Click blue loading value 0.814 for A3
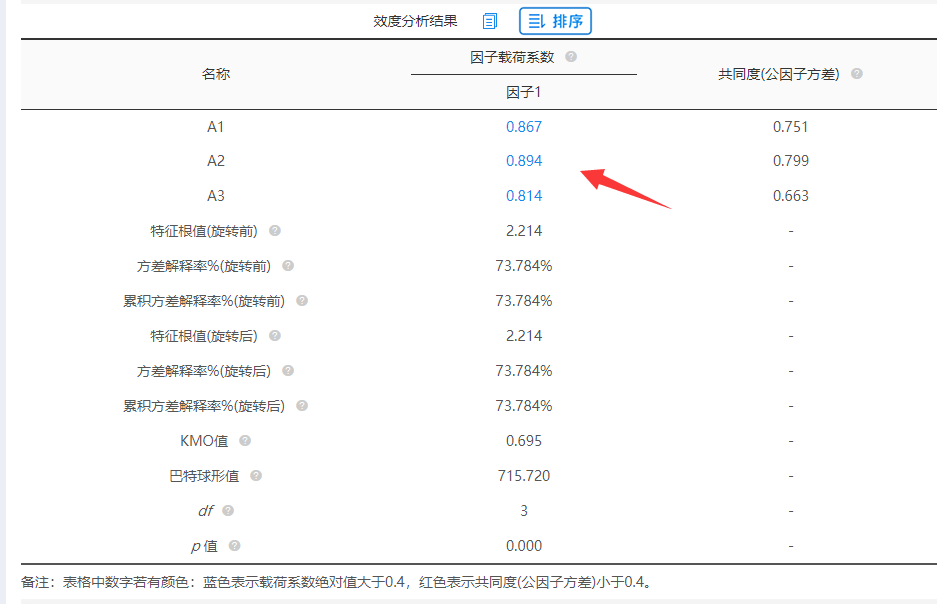The image size is (937, 604). (523, 196)
